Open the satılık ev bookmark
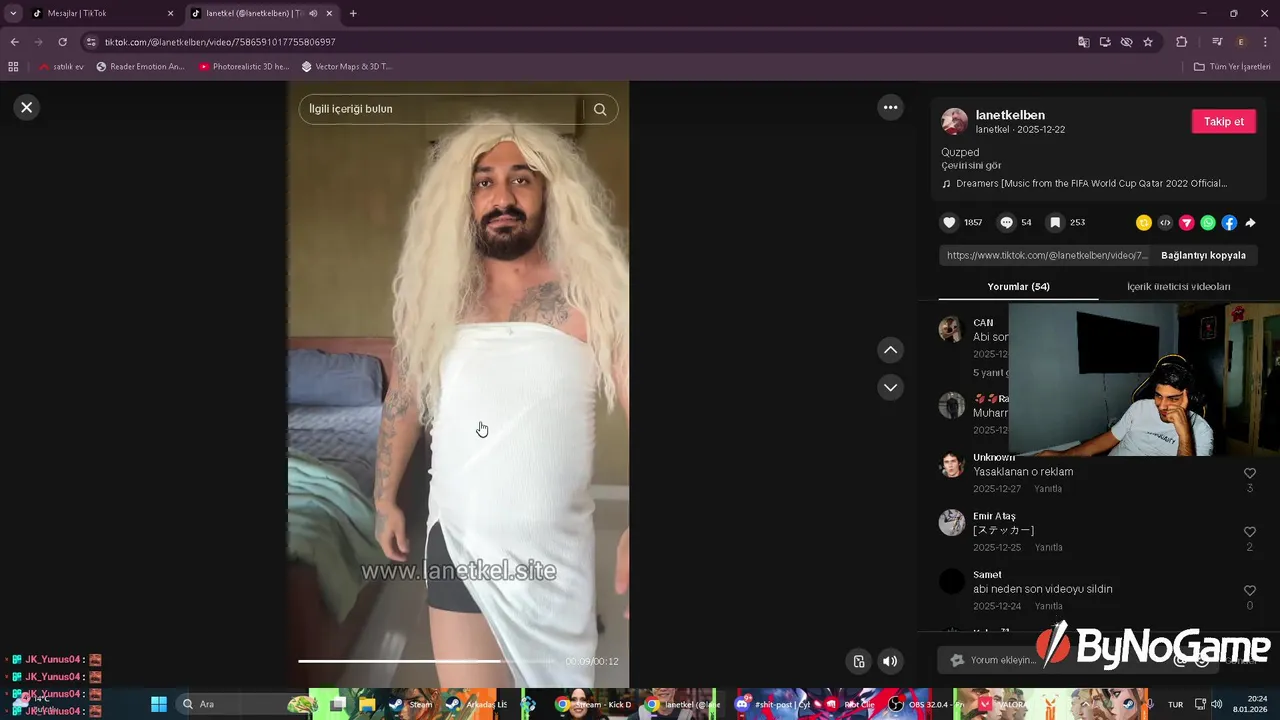This screenshot has height=720, width=1280. point(61,67)
